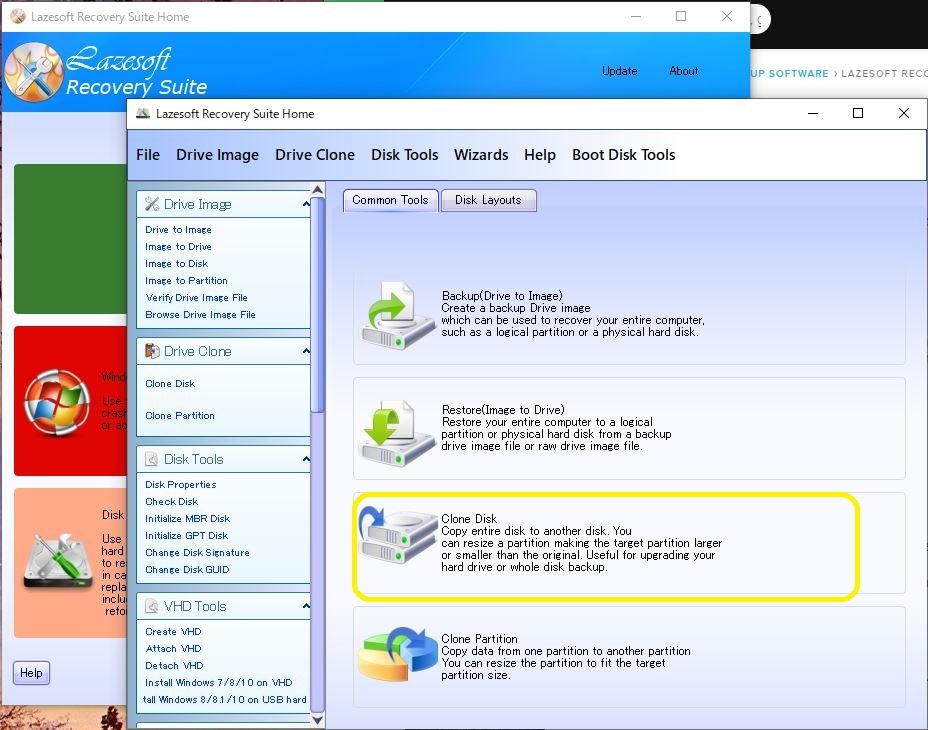Click the Clone Disk stacked drives icon
The height and width of the screenshot is (730, 928).
tap(396, 534)
